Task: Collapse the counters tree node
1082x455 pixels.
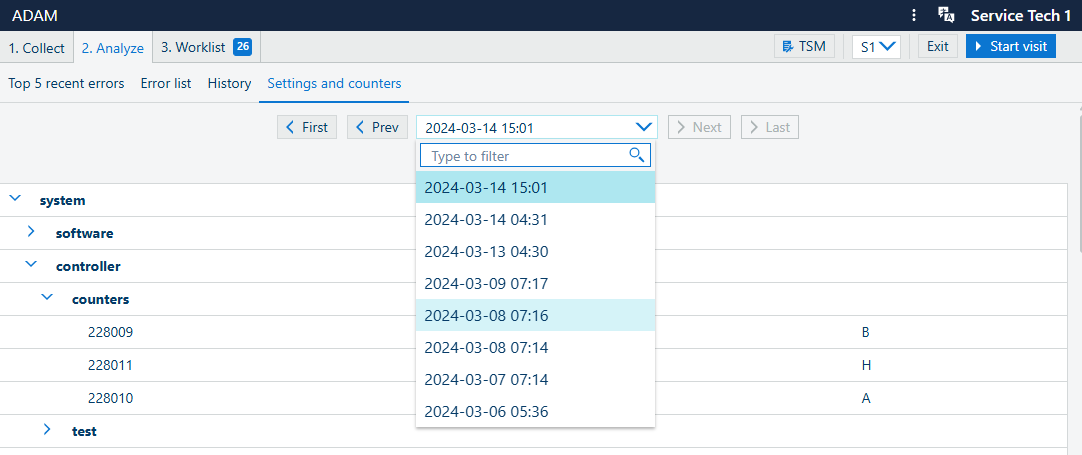Action: pos(47,298)
